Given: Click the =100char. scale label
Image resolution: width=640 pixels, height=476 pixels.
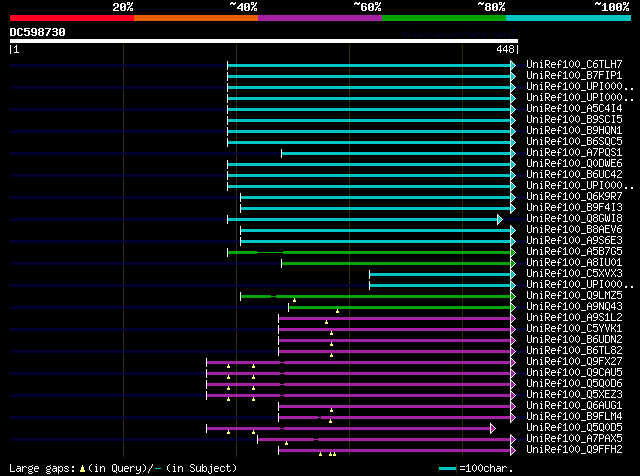Looking at the screenshot, I should (x=486, y=468).
